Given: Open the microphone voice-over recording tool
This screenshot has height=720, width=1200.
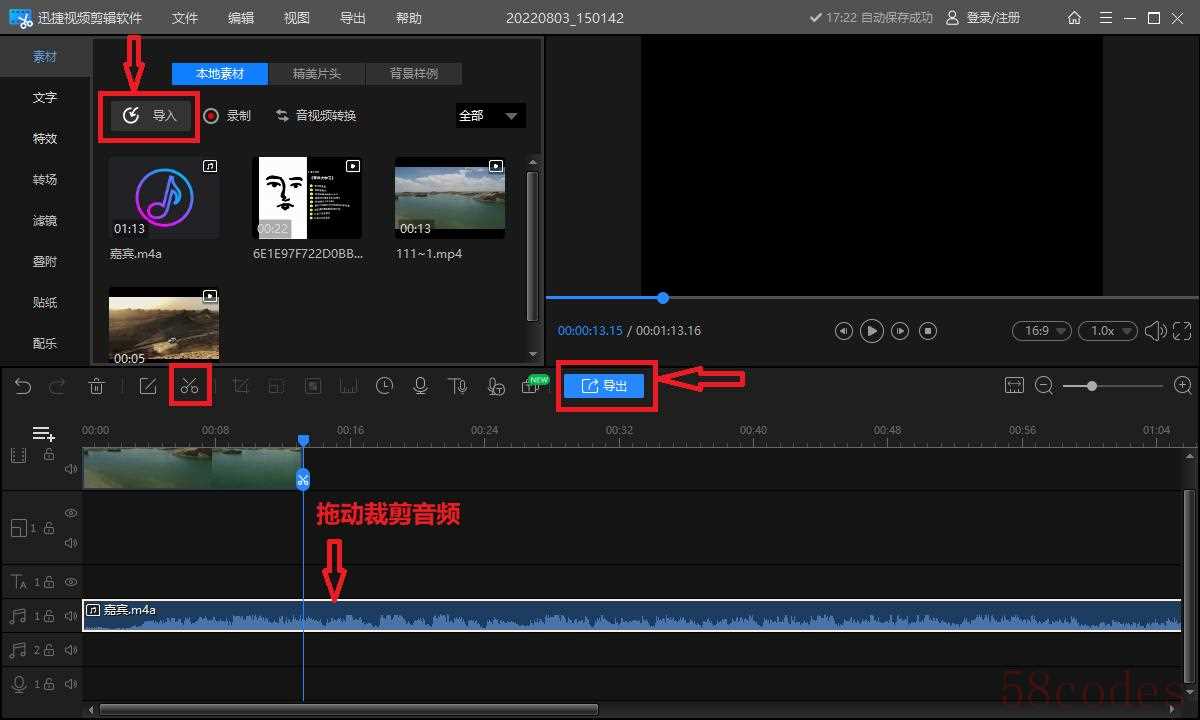Looking at the screenshot, I should [421, 386].
